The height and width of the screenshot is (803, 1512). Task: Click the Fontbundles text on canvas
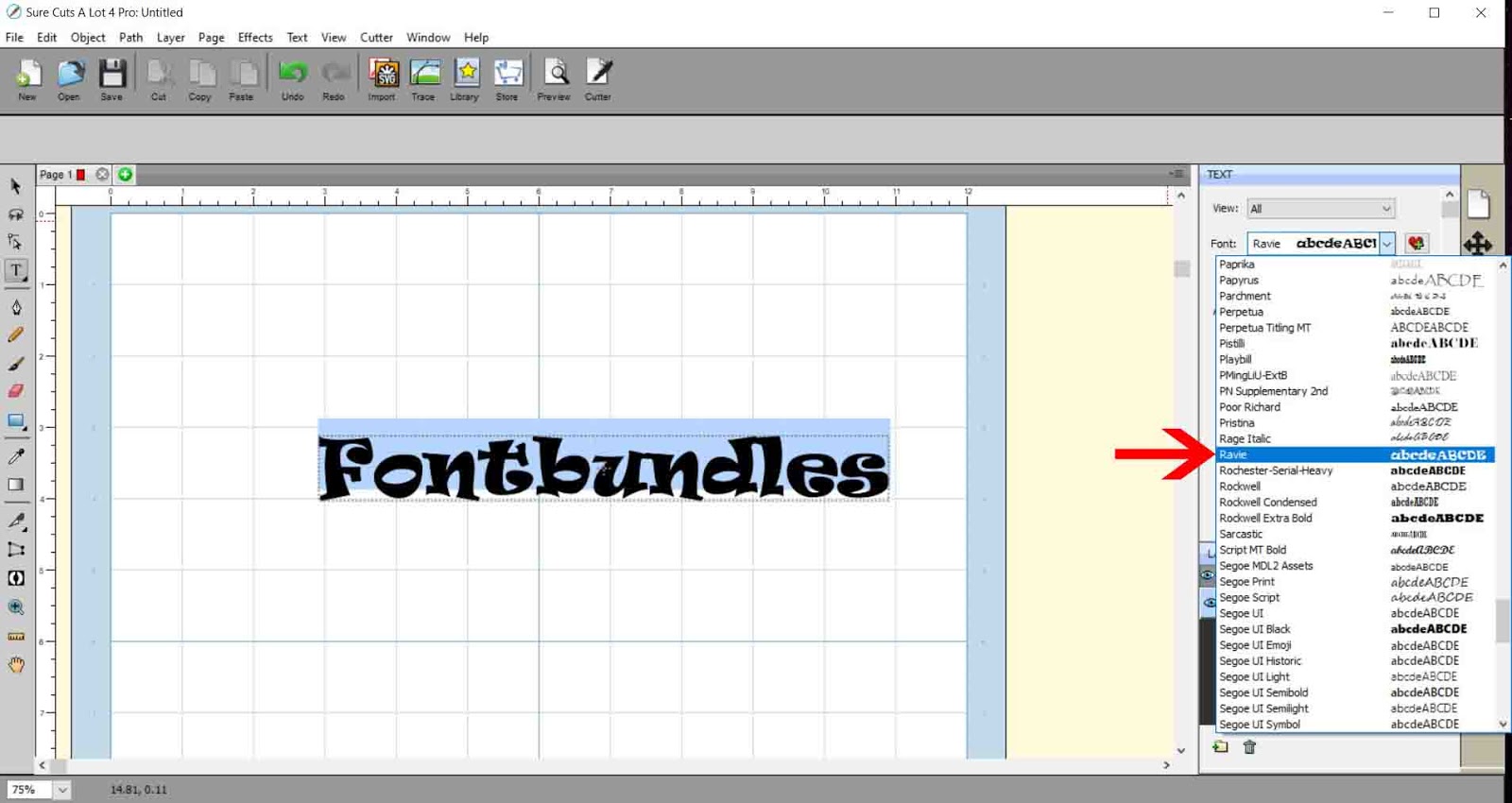click(604, 468)
